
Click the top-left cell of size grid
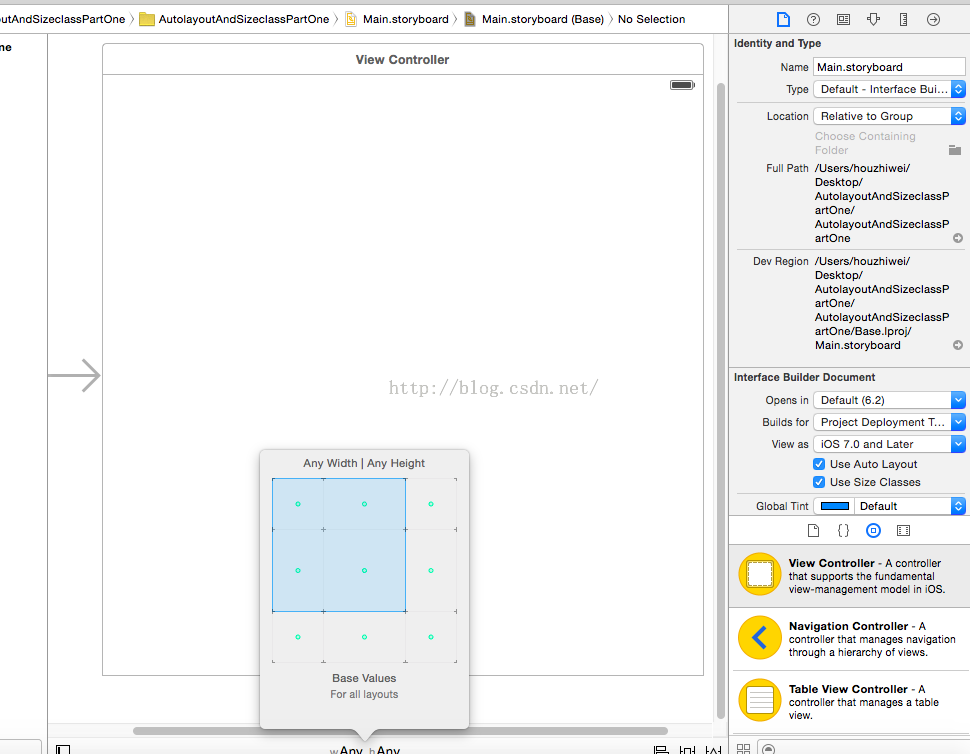point(298,504)
